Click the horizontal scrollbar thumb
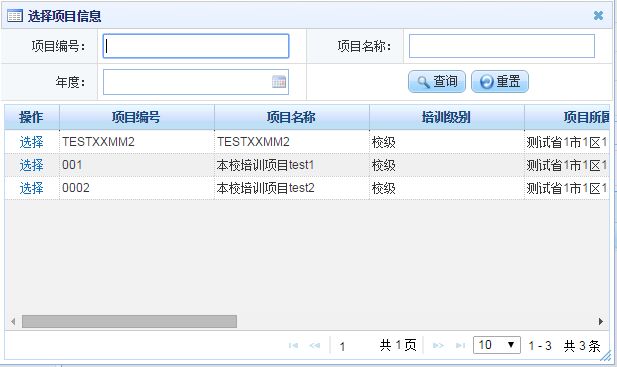Image resolution: width=617 pixels, height=367 pixels. click(129, 321)
